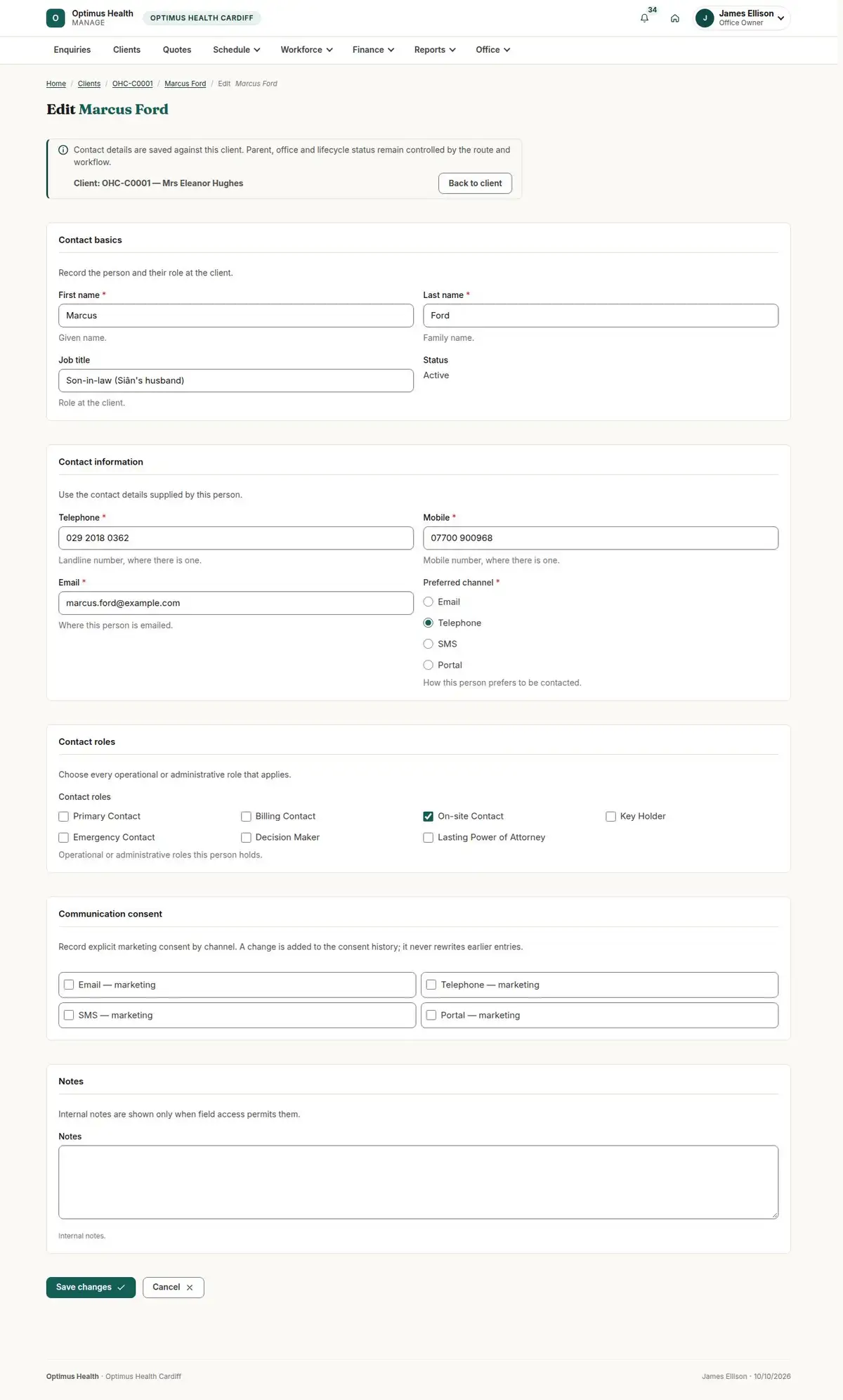Click the info icon in notice banner
The image size is (843, 1400).
click(x=63, y=150)
